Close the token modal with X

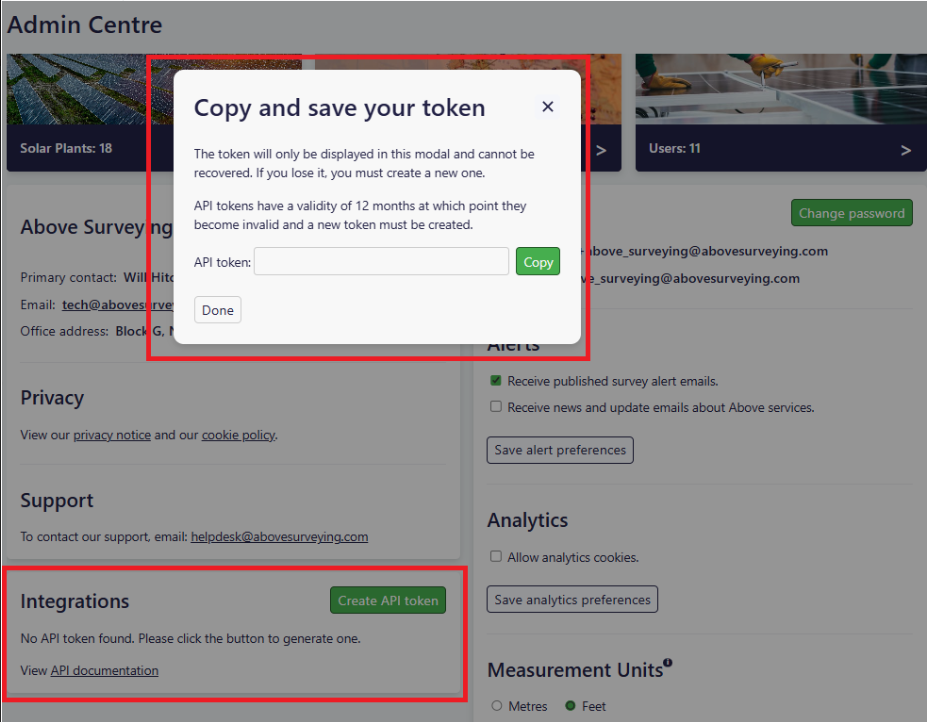click(x=547, y=107)
